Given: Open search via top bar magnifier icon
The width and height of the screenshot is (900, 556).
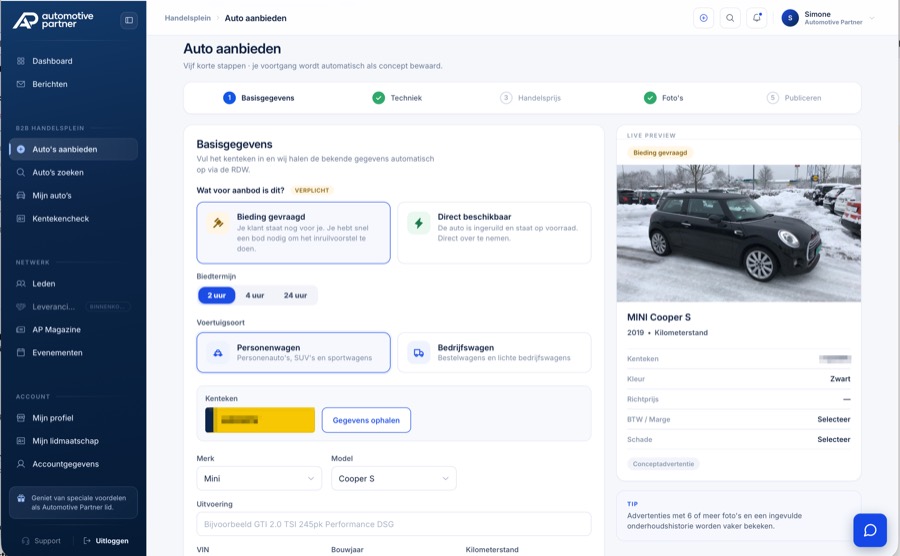Looking at the screenshot, I should tap(730, 18).
